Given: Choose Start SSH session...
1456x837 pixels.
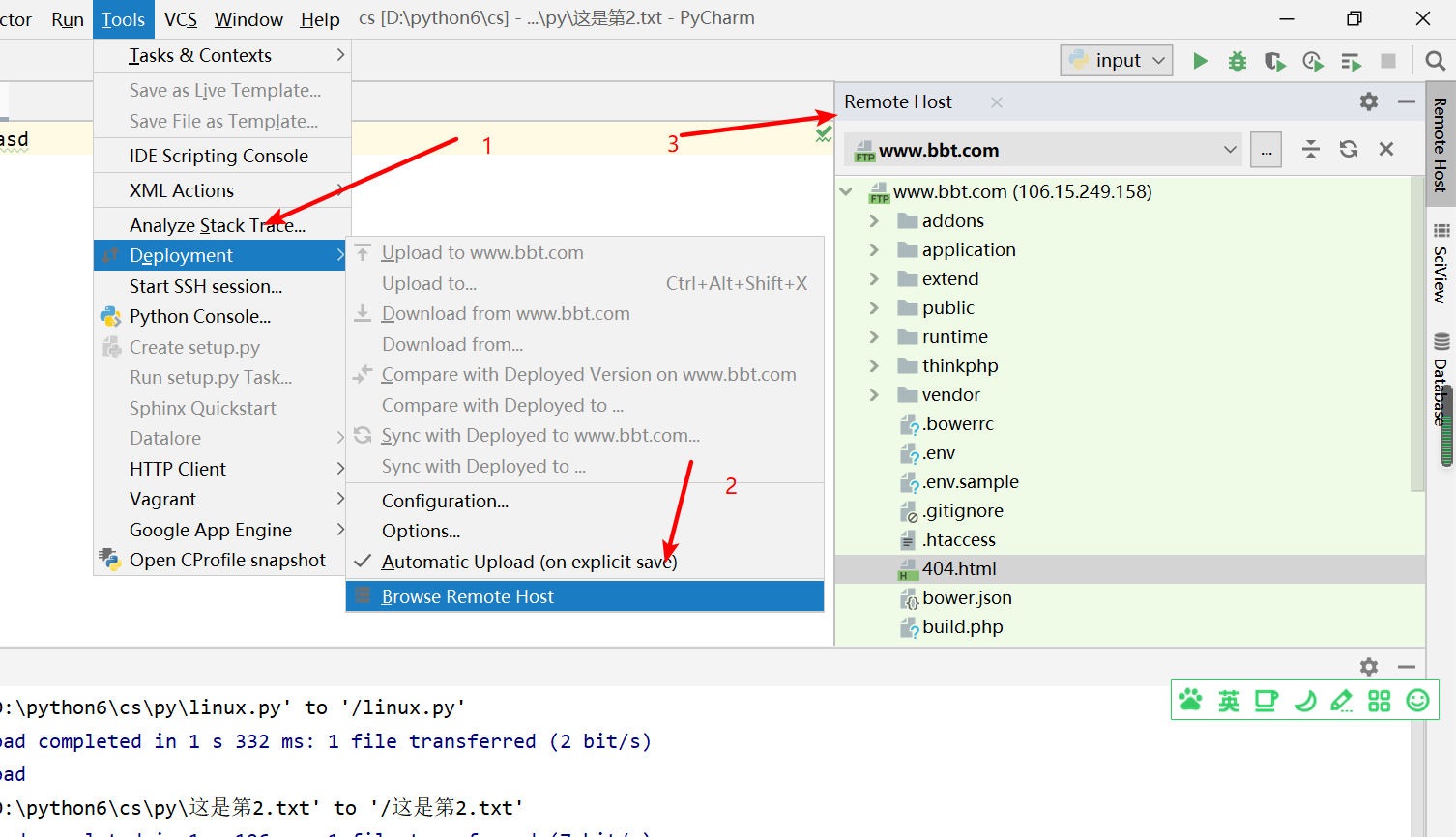Looking at the screenshot, I should pos(221,286).
